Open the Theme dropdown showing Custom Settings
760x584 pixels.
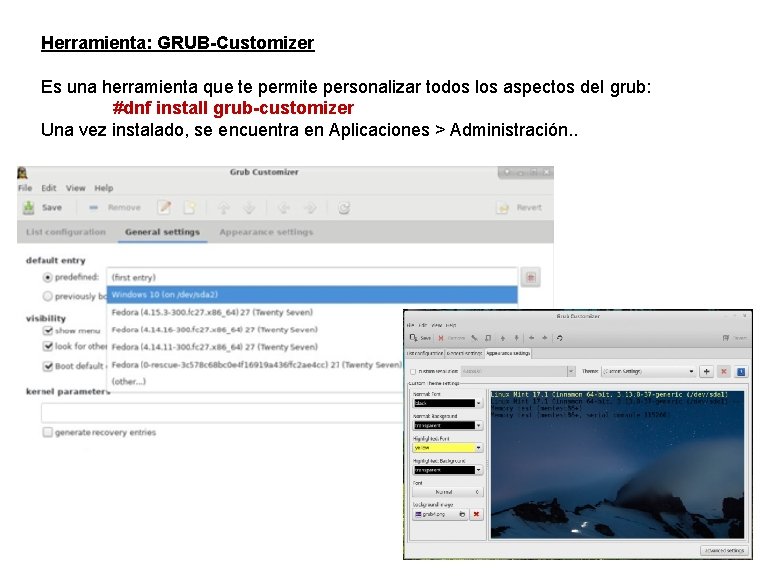649,371
